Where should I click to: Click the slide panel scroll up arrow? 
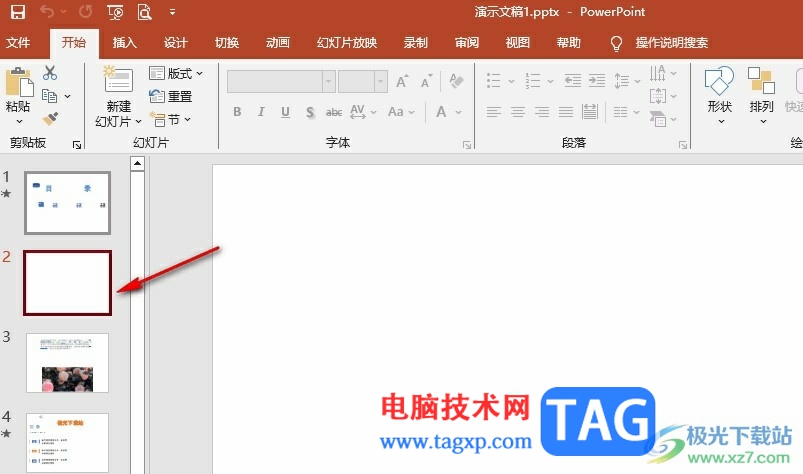[x=137, y=164]
